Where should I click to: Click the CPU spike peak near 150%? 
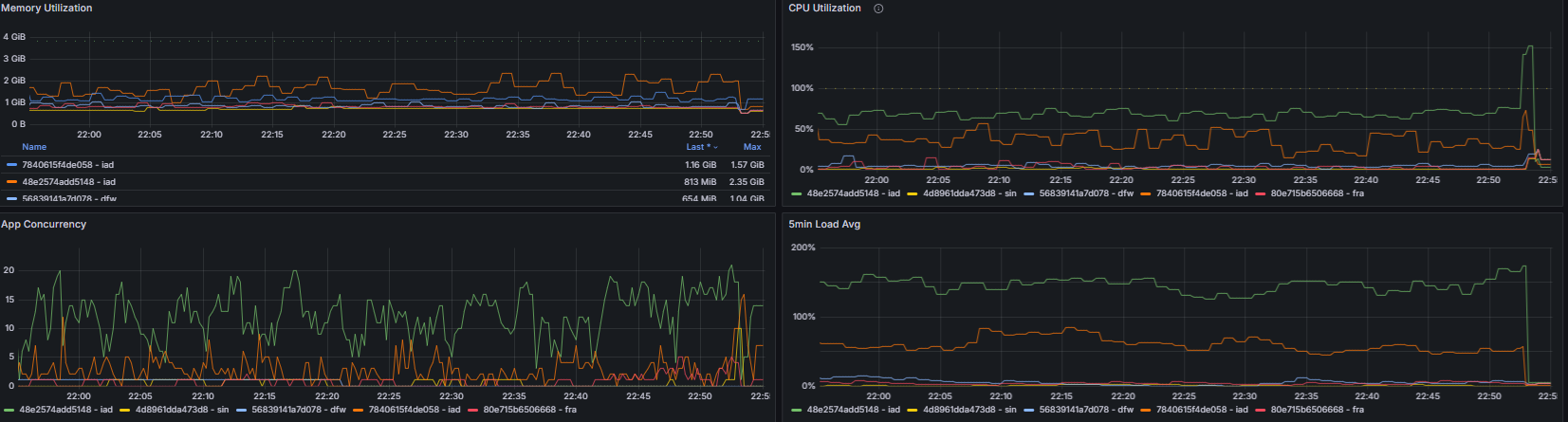point(1528,46)
